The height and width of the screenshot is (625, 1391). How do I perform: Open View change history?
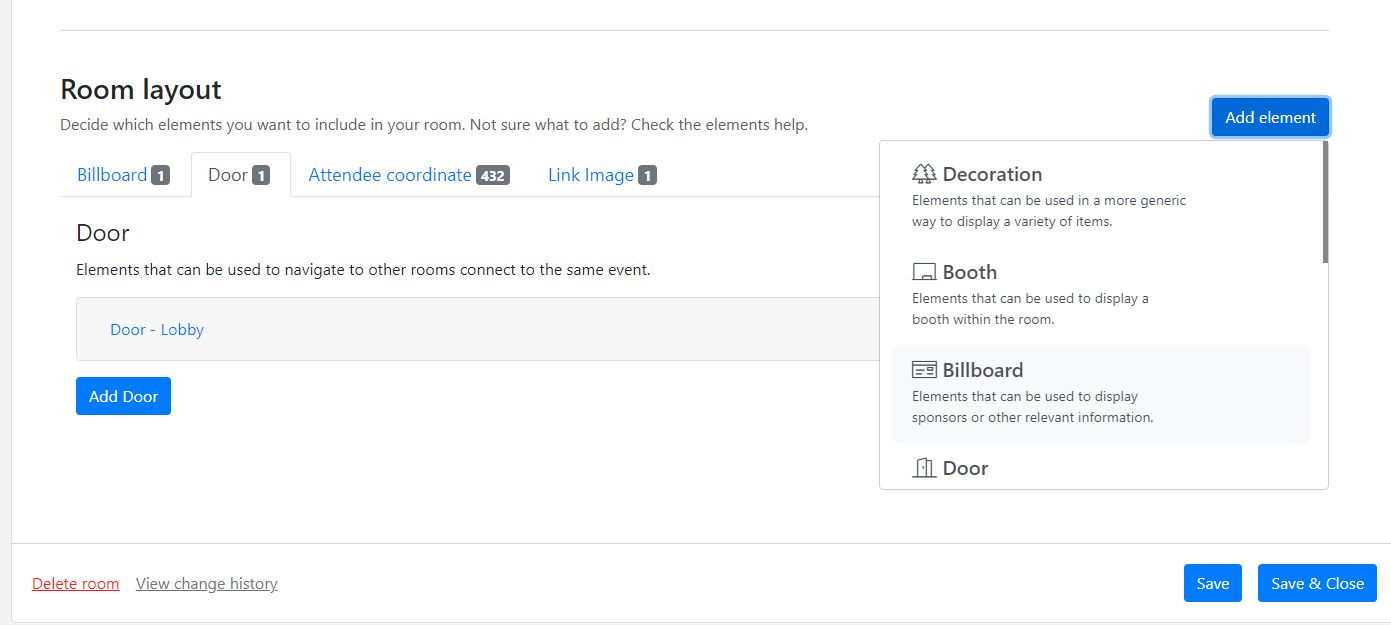click(x=207, y=583)
